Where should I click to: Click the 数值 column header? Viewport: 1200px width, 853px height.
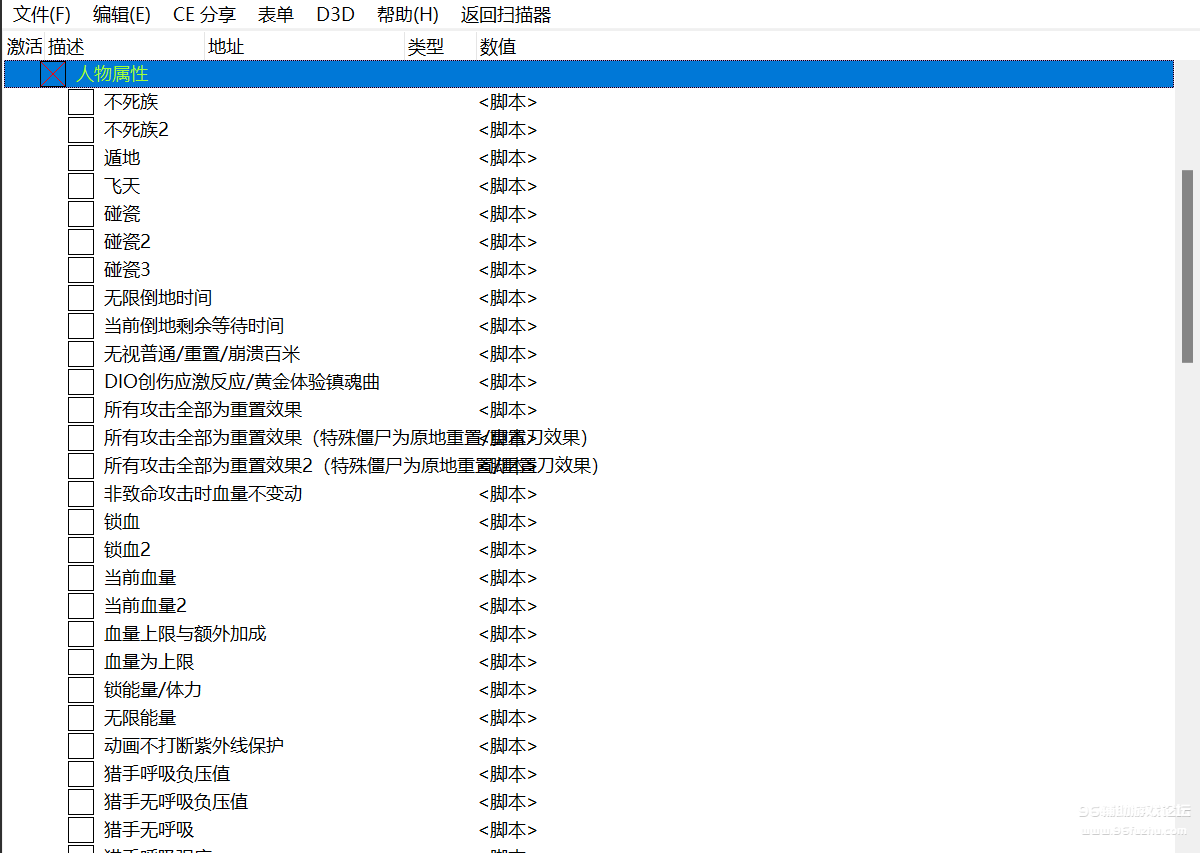(498, 47)
